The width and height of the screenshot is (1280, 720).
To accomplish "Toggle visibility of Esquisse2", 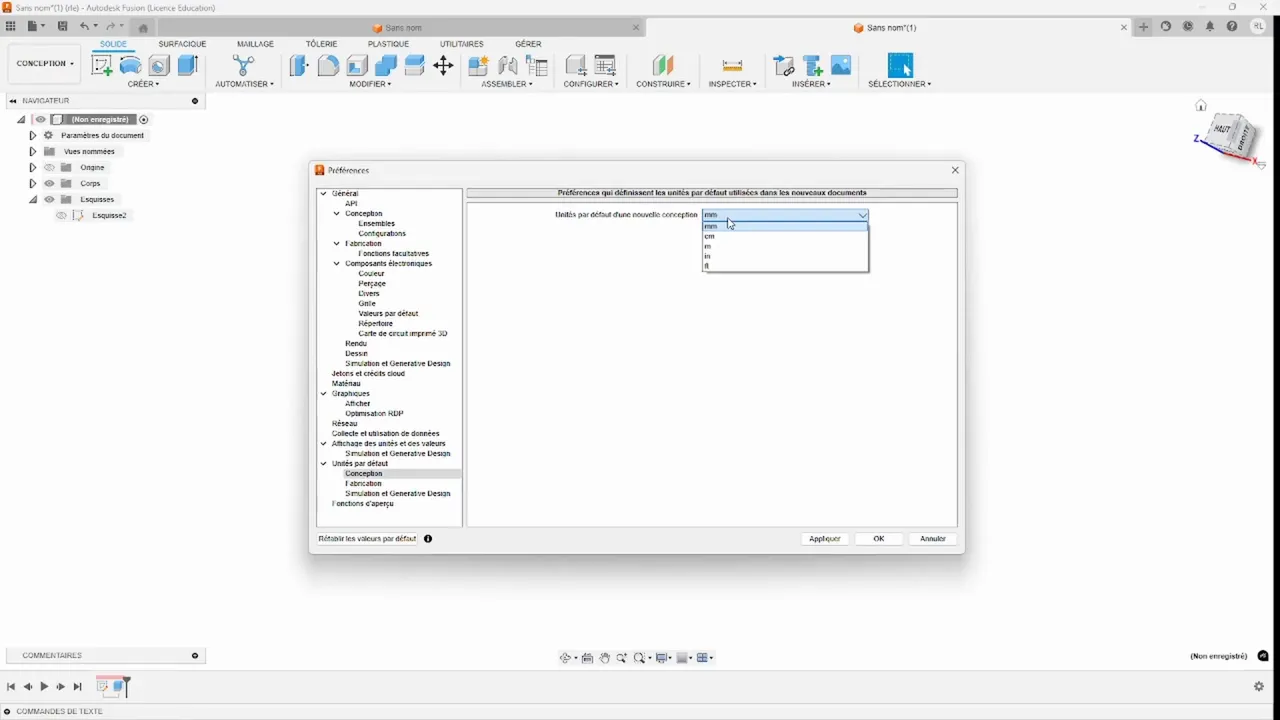I will [61, 216].
